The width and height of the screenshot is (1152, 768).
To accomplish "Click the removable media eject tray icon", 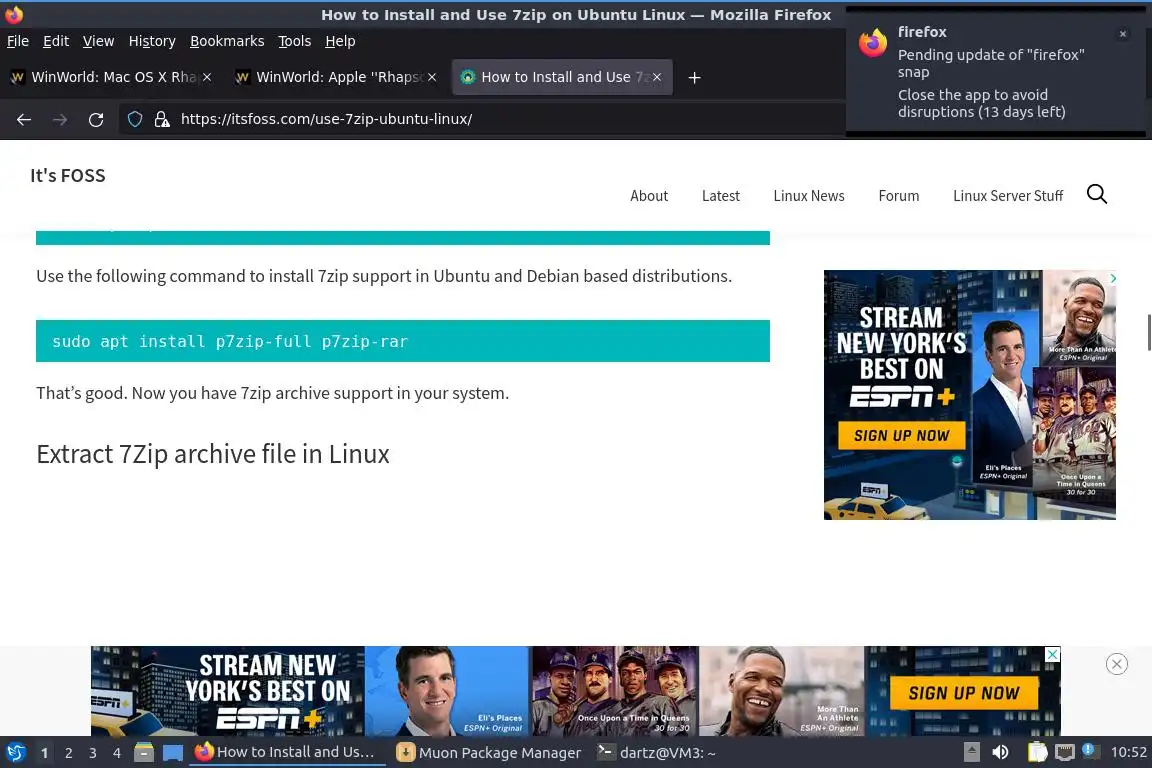I will coord(971,752).
